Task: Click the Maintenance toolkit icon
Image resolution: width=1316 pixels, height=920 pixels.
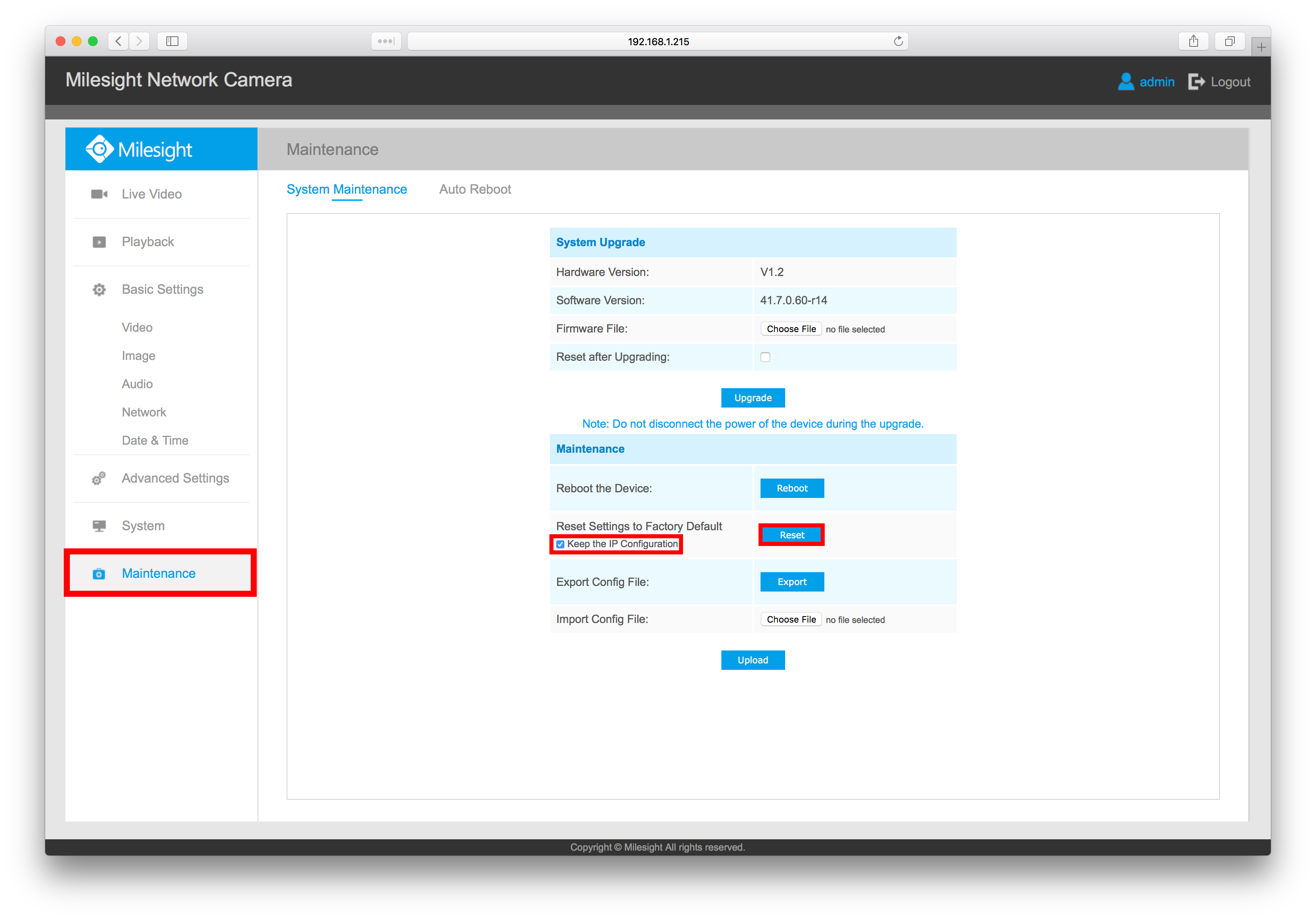Action: [x=99, y=573]
